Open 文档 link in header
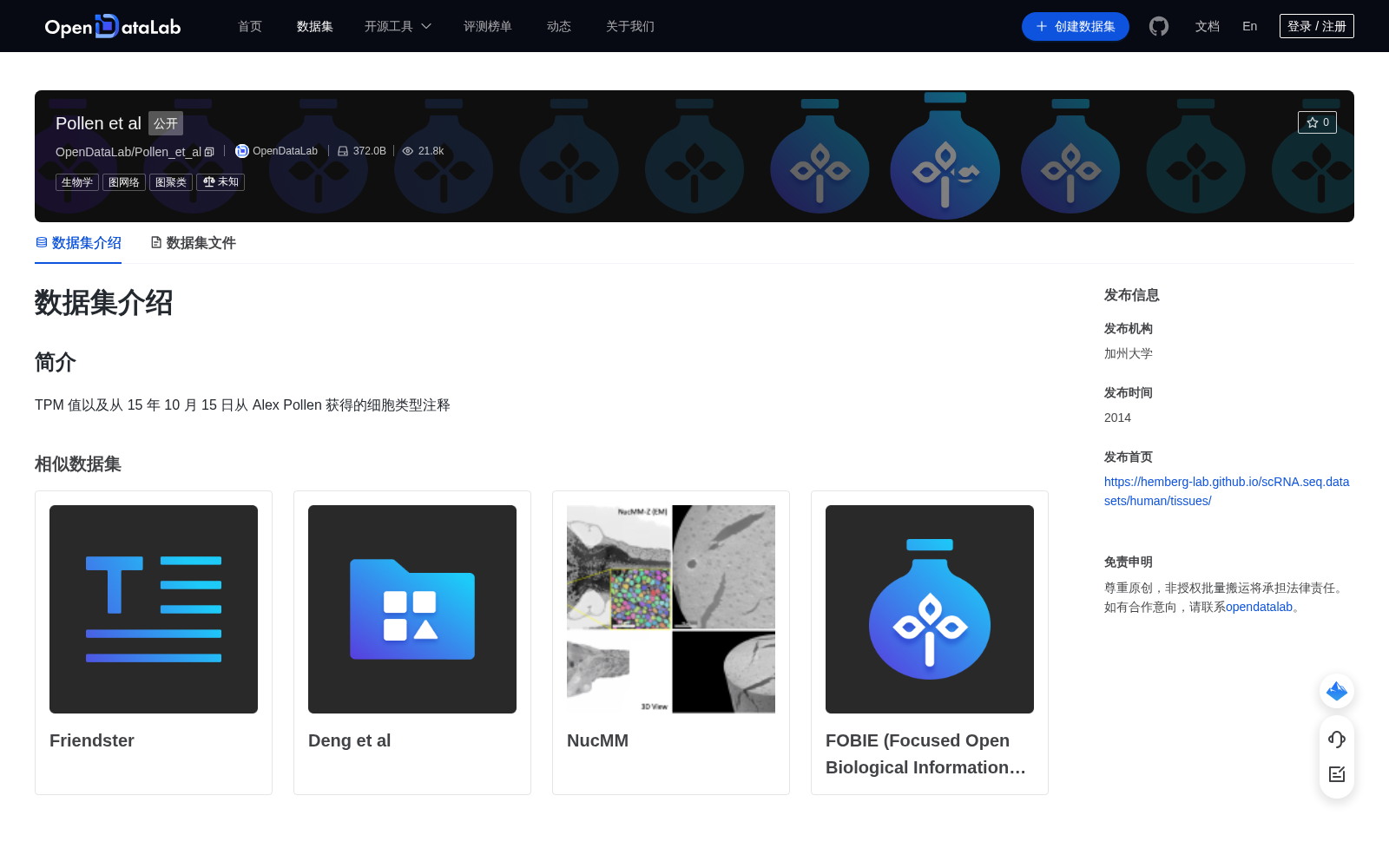 point(1208,26)
